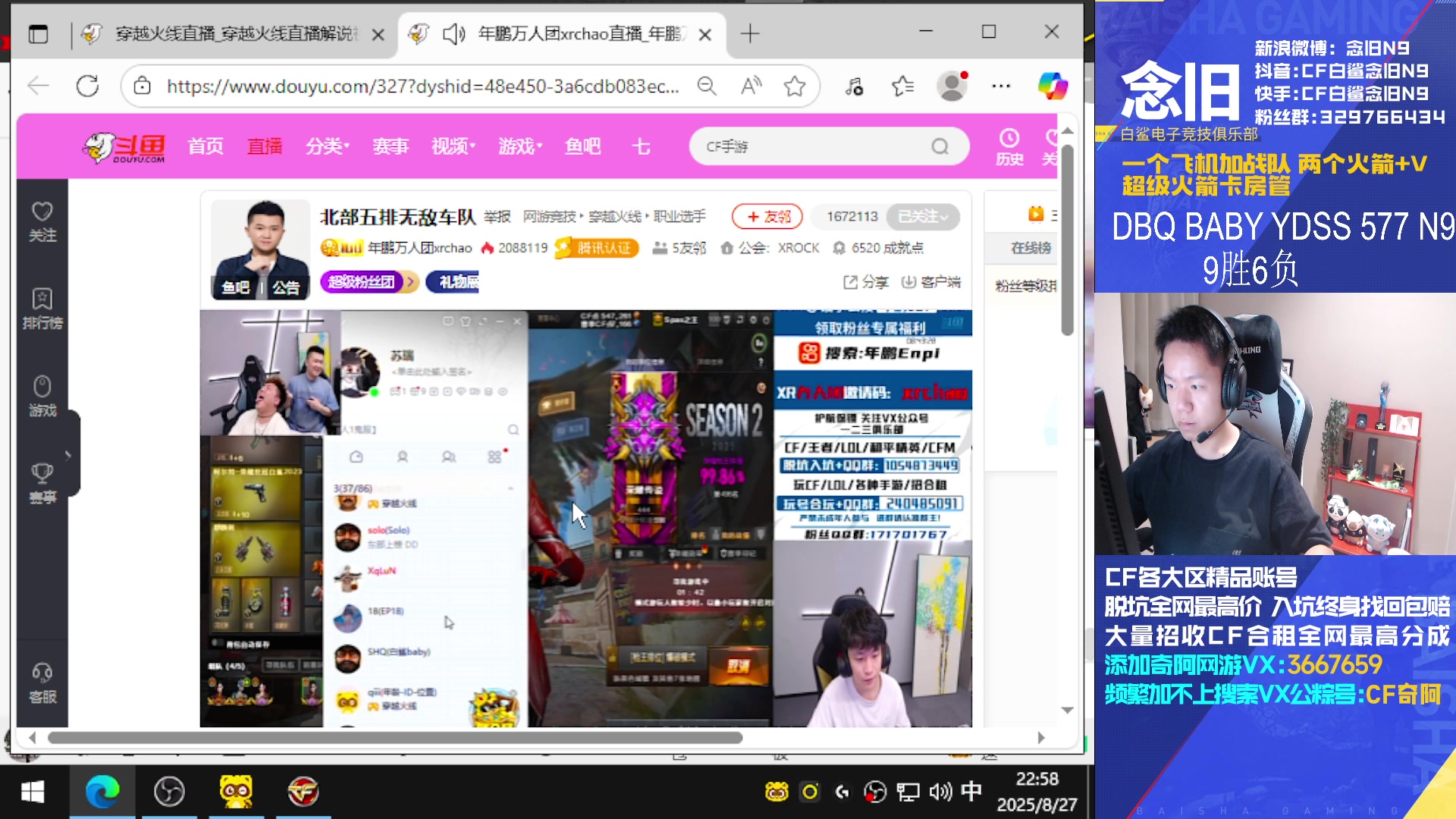1456x819 pixels.
Task: Click the 友邻 button
Action: pos(769,217)
